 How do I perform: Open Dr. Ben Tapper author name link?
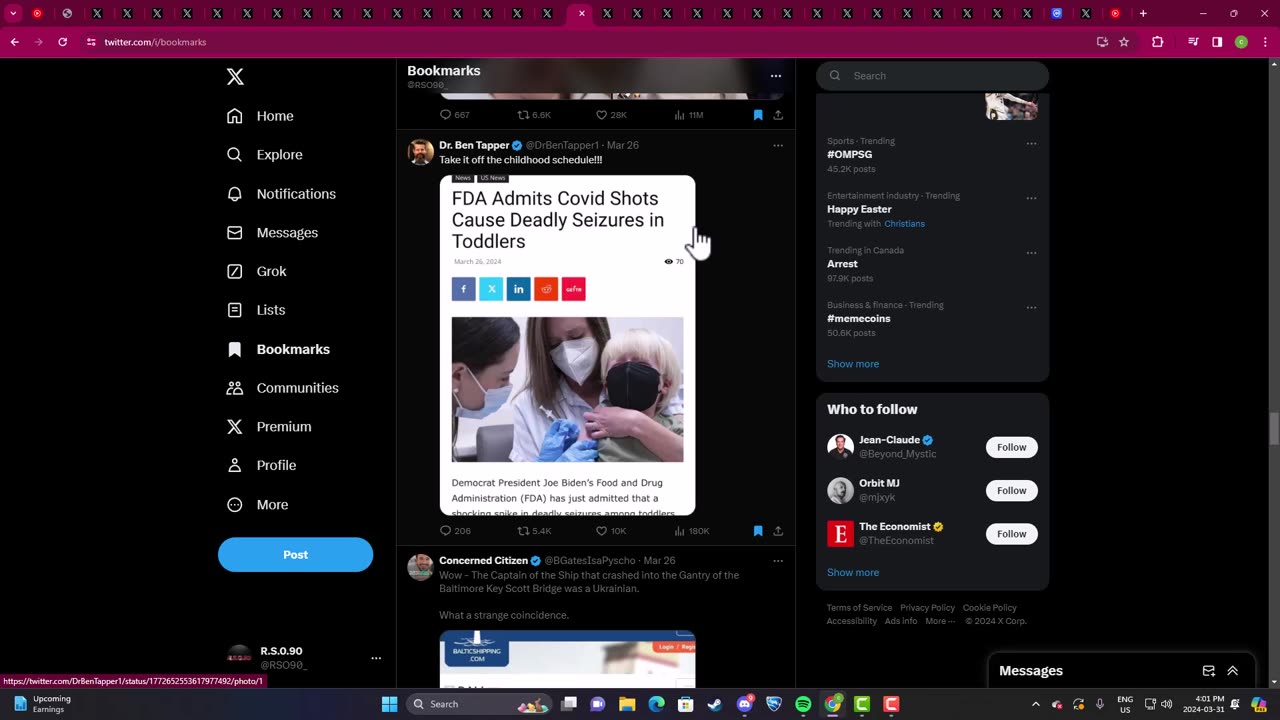pos(474,145)
